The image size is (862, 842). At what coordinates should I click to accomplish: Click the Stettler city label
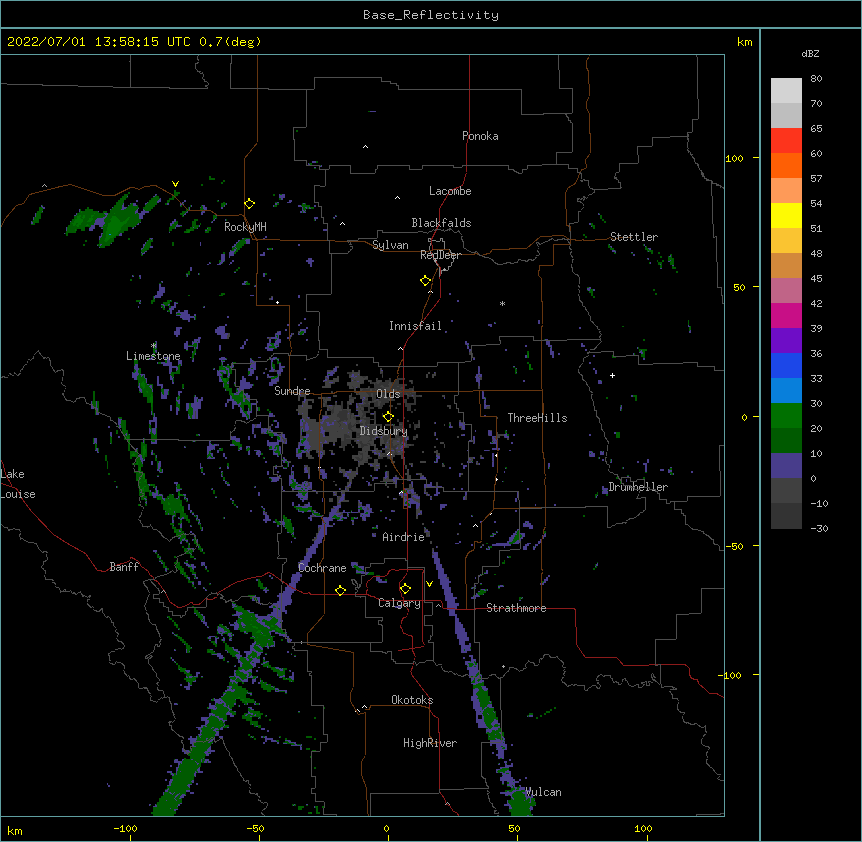click(634, 237)
